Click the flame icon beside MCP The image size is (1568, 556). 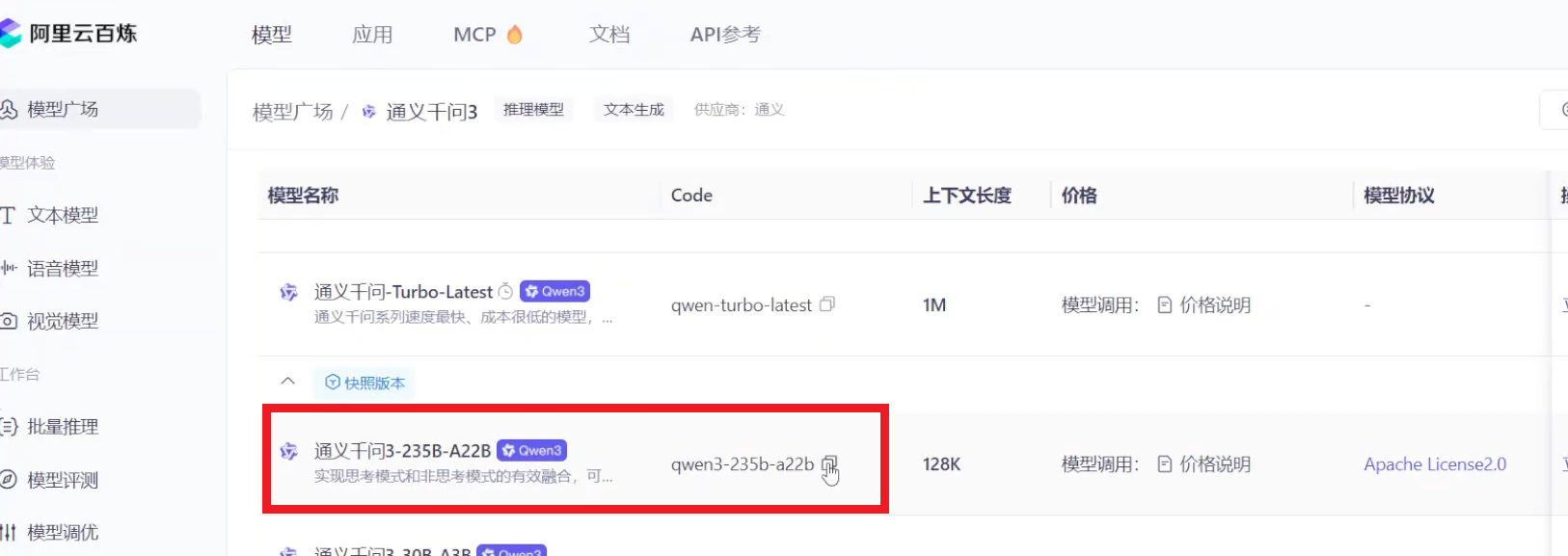515,35
